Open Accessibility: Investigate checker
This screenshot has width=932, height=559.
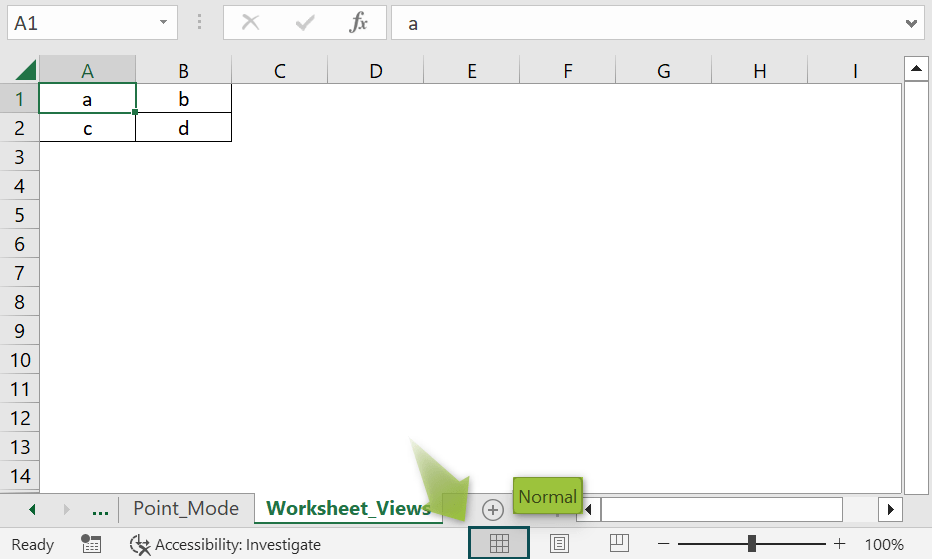(x=225, y=544)
